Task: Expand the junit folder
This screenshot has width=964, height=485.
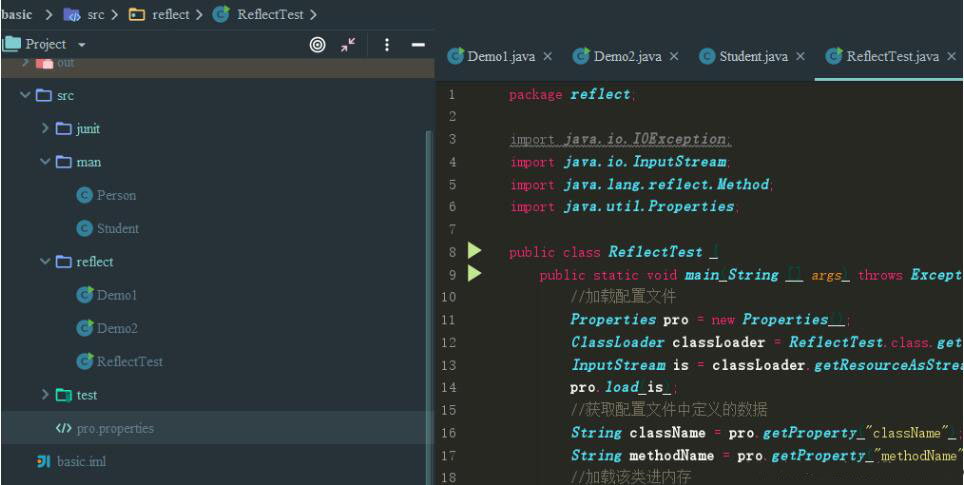Action: 46,129
